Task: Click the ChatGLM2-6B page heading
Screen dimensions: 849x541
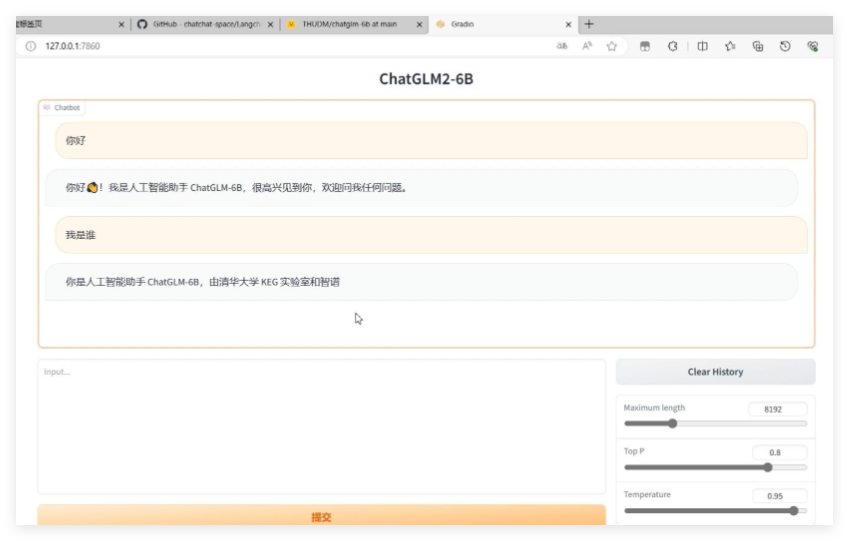Action: 426,79
